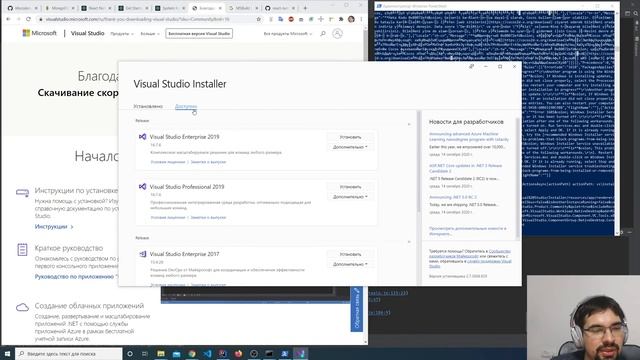This screenshot has width=640, height=360.
Task: Open the ASP.NET Core updates news article
Action: pos(465,168)
